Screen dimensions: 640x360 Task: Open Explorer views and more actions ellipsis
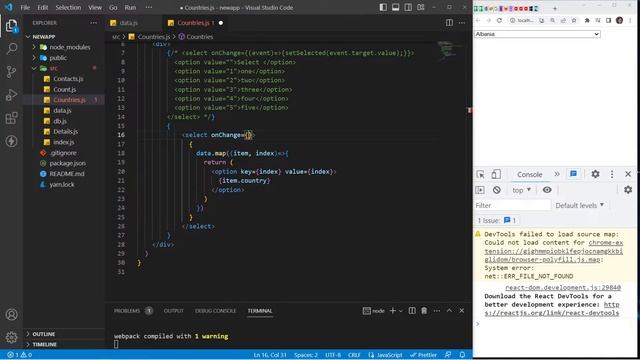click(93, 23)
